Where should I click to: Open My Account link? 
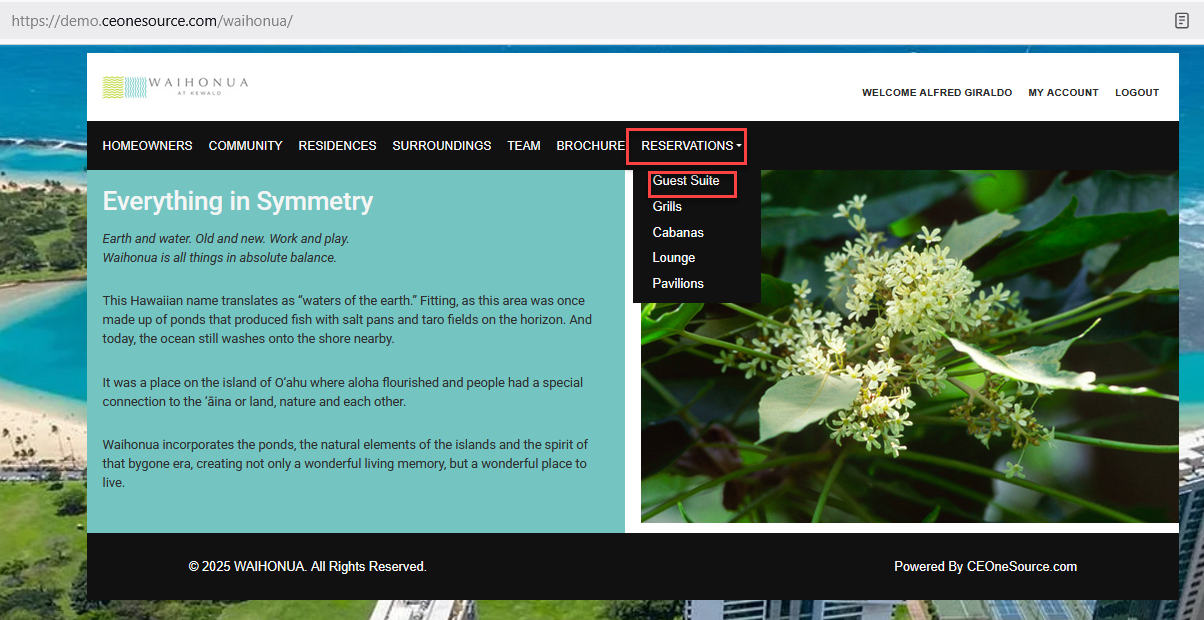(1063, 93)
